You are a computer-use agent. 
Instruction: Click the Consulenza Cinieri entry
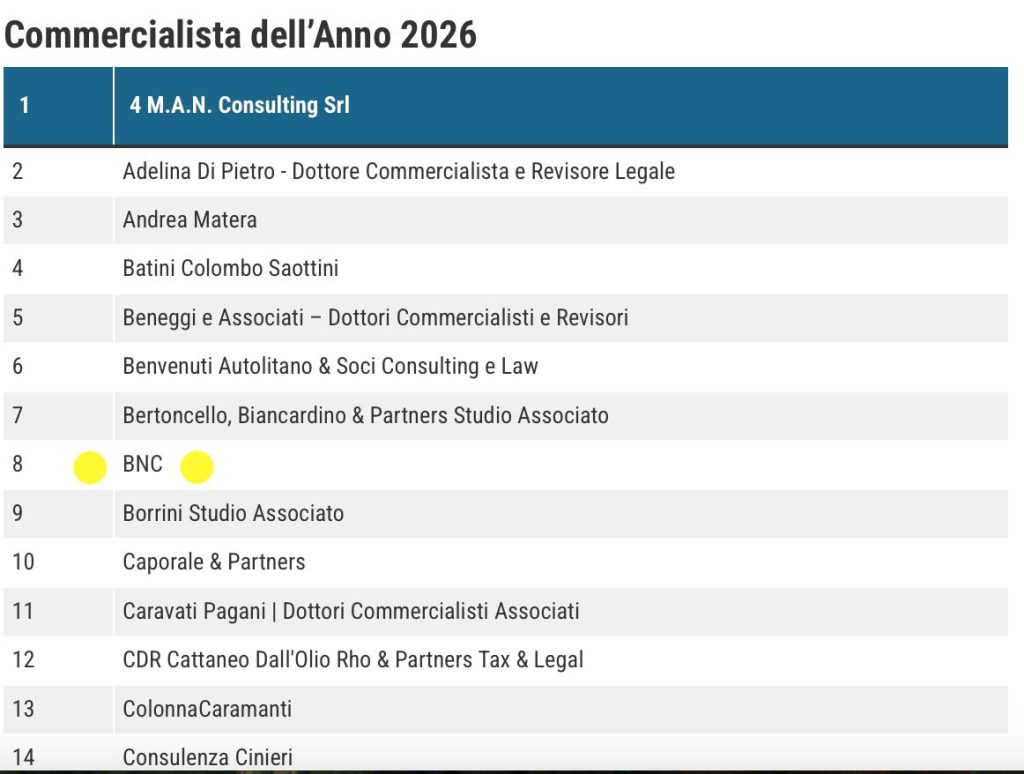coord(208,757)
